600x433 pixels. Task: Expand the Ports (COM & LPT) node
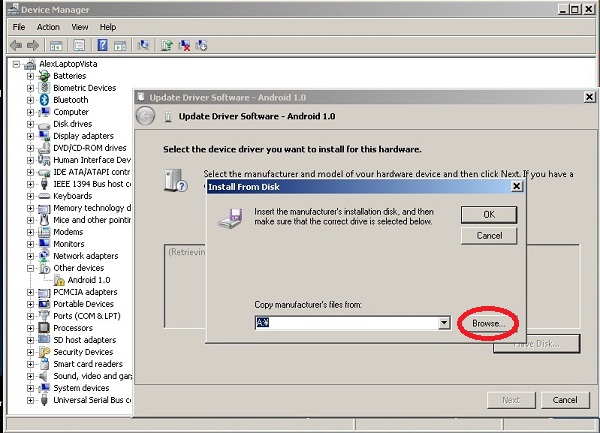coord(30,316)
